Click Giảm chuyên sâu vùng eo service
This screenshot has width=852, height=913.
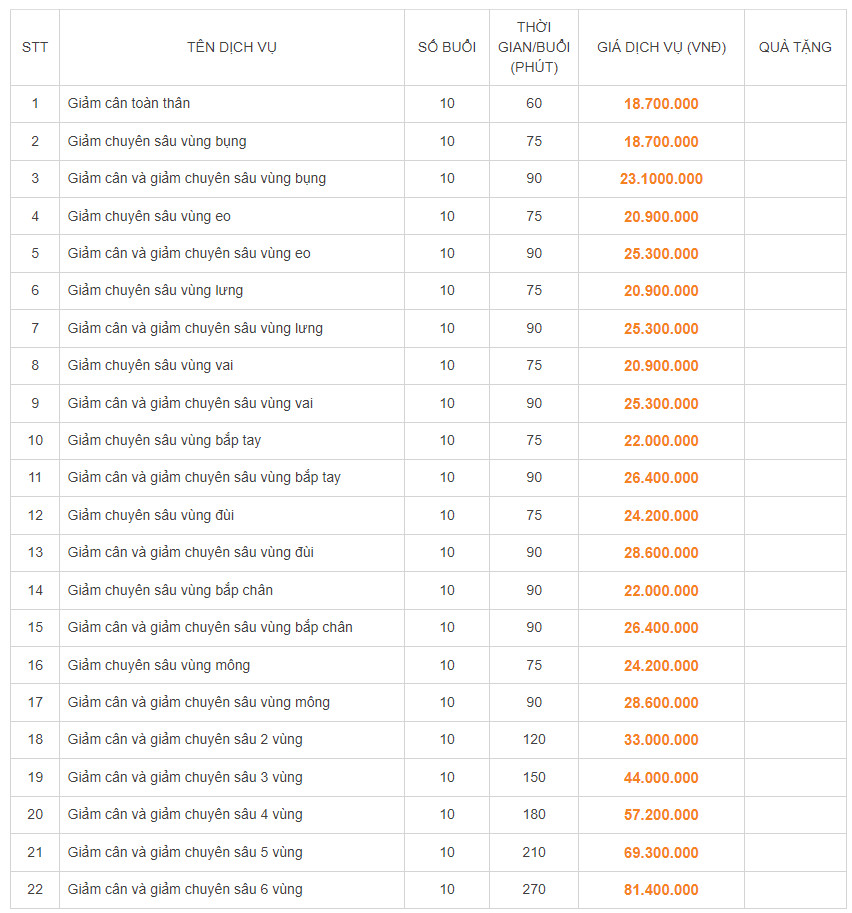149,217
